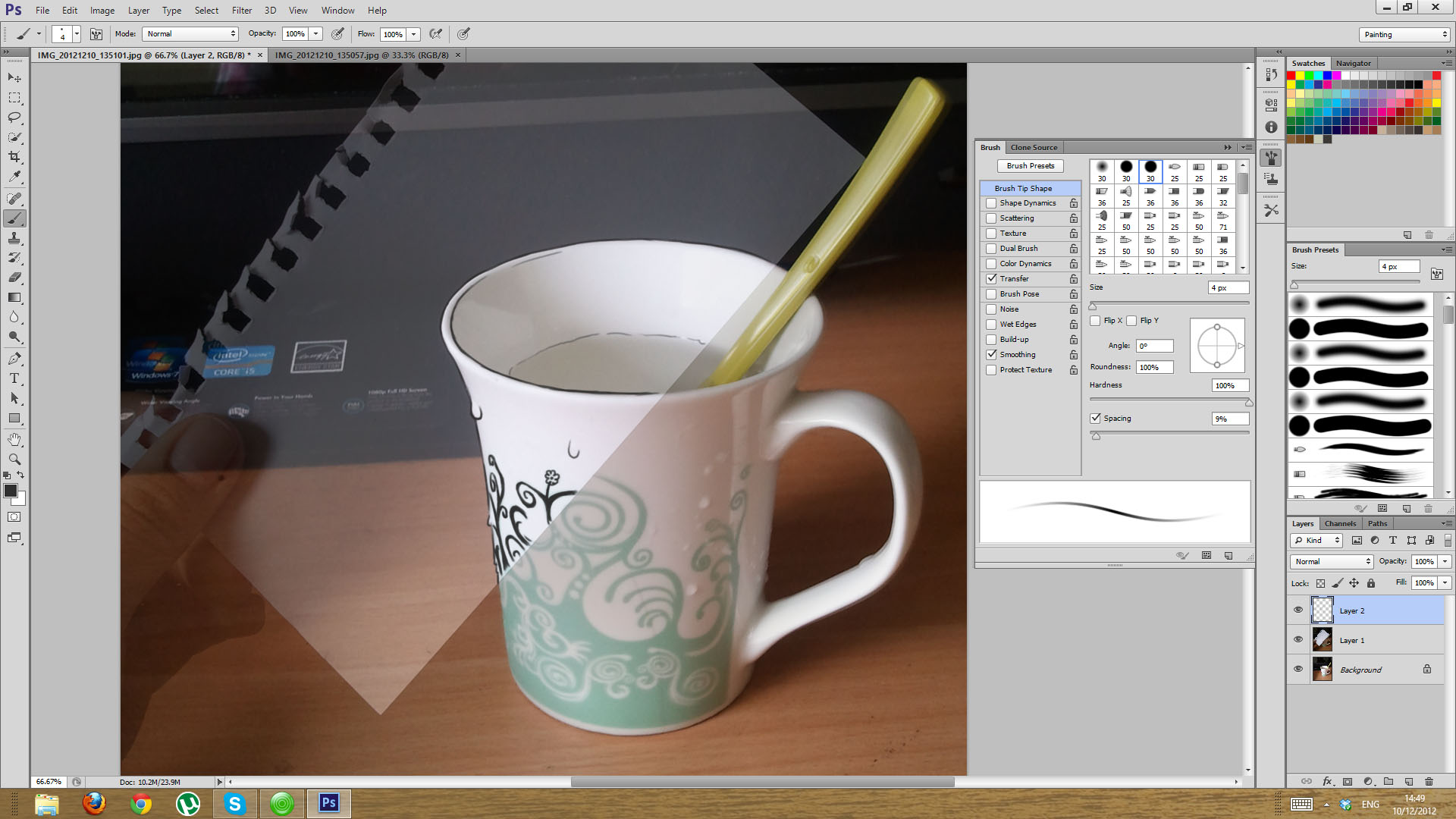Enable Texture checkbox

pos(991,234)
